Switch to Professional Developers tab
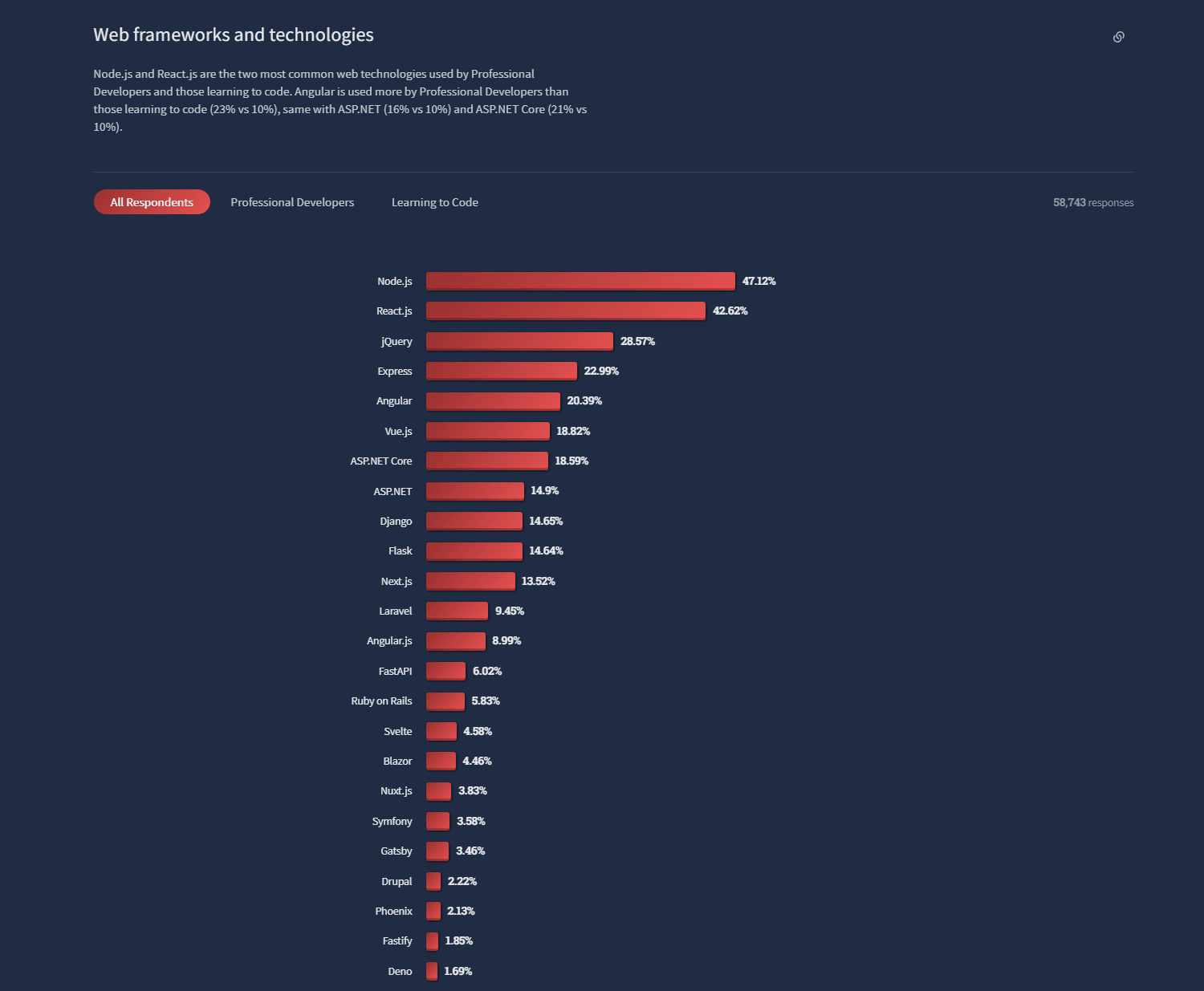1204x991 pixels. click(x=292, y=202)
